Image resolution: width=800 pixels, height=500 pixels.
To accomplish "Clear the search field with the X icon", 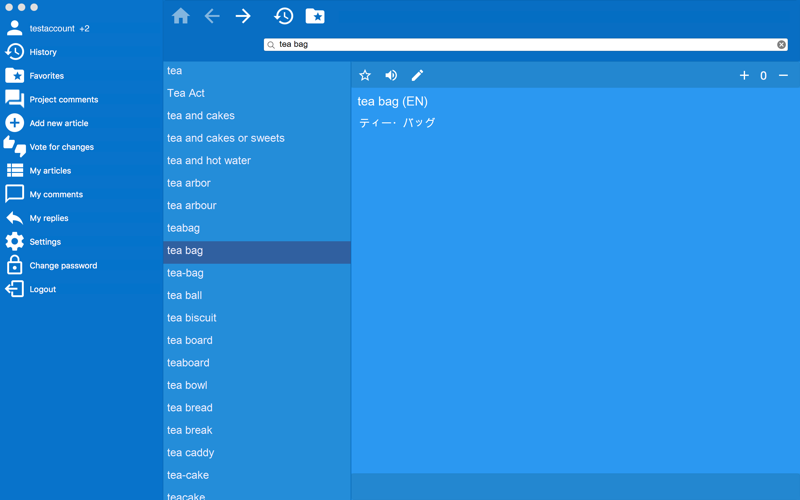I will click(781, 44).
